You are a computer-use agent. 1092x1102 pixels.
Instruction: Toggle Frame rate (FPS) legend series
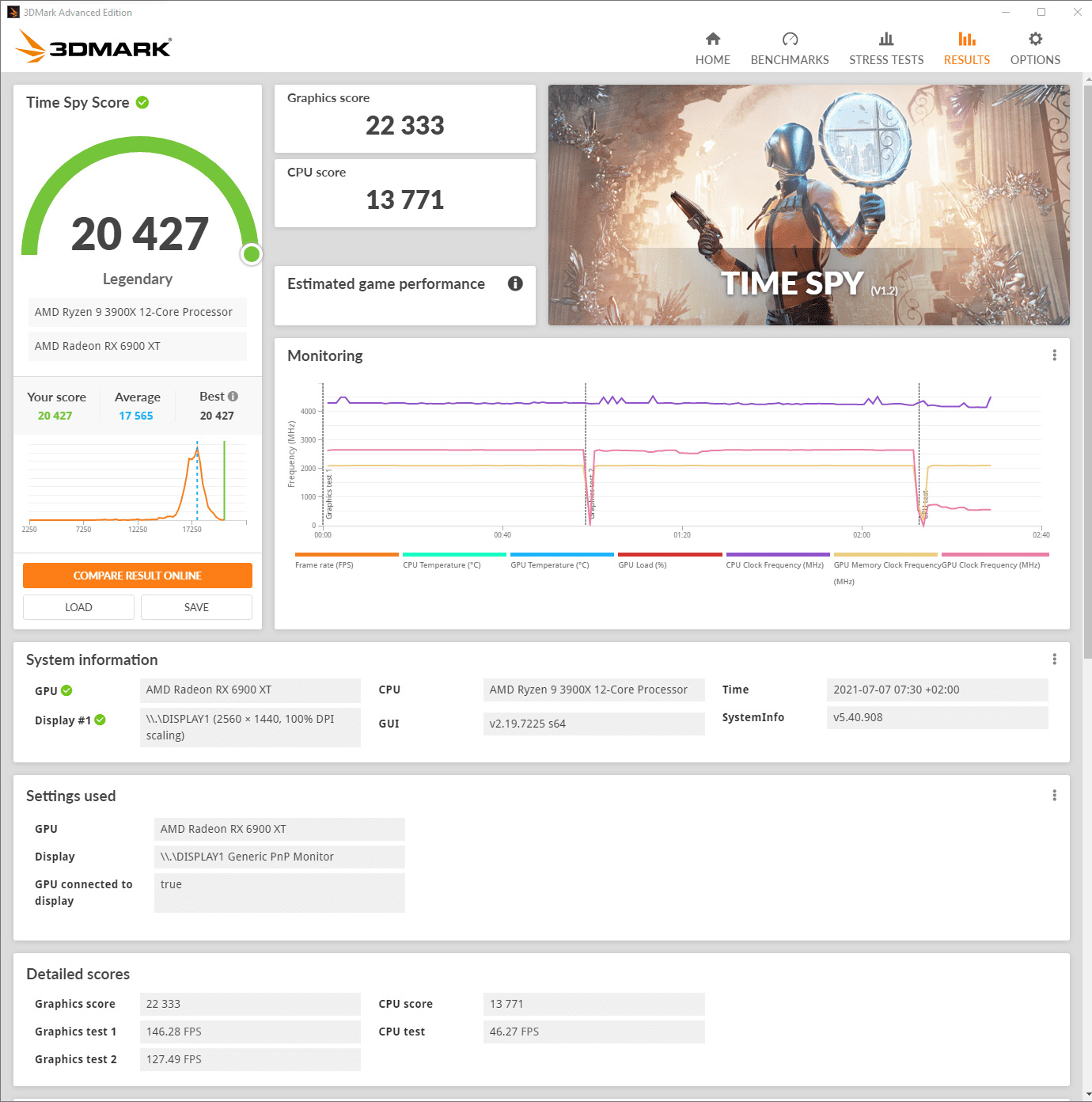pyautogui.click(x=347, y=560)
